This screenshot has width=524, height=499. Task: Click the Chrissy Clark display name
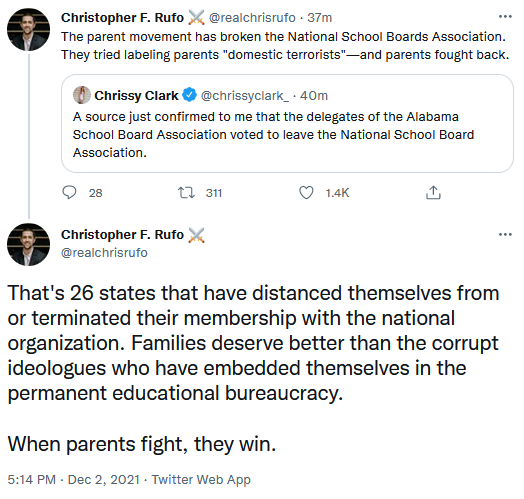pos(136,96)
